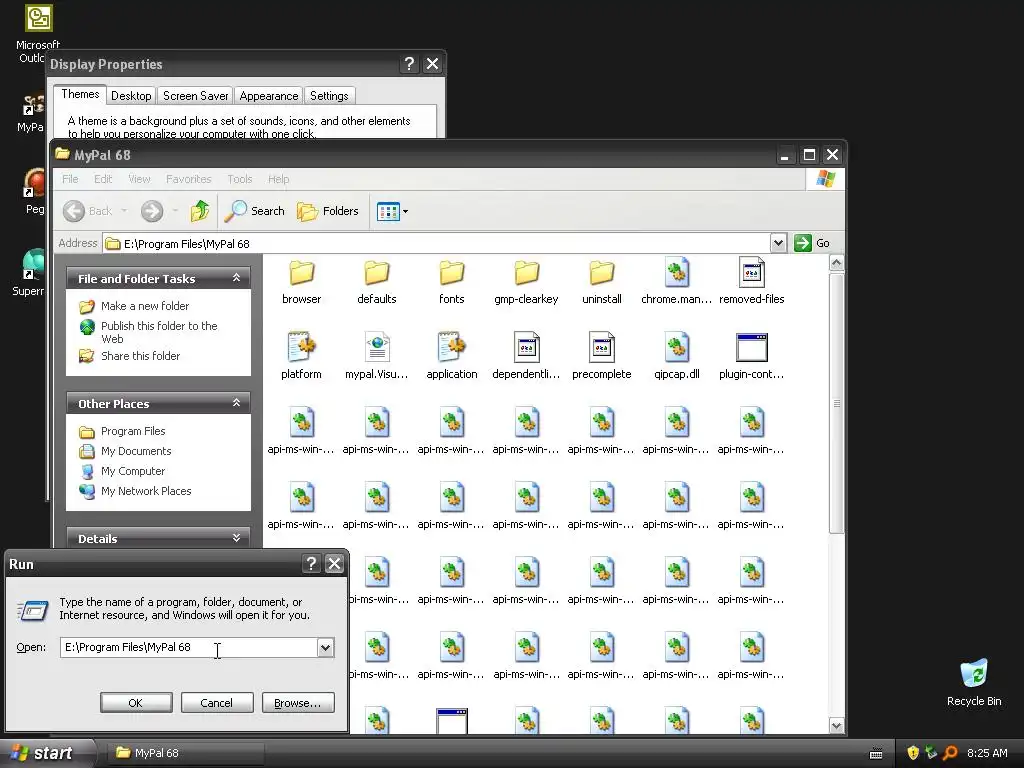The image size is (1024, 768).
Task: Select the chrome.man... file
Action: click(677, 281)
